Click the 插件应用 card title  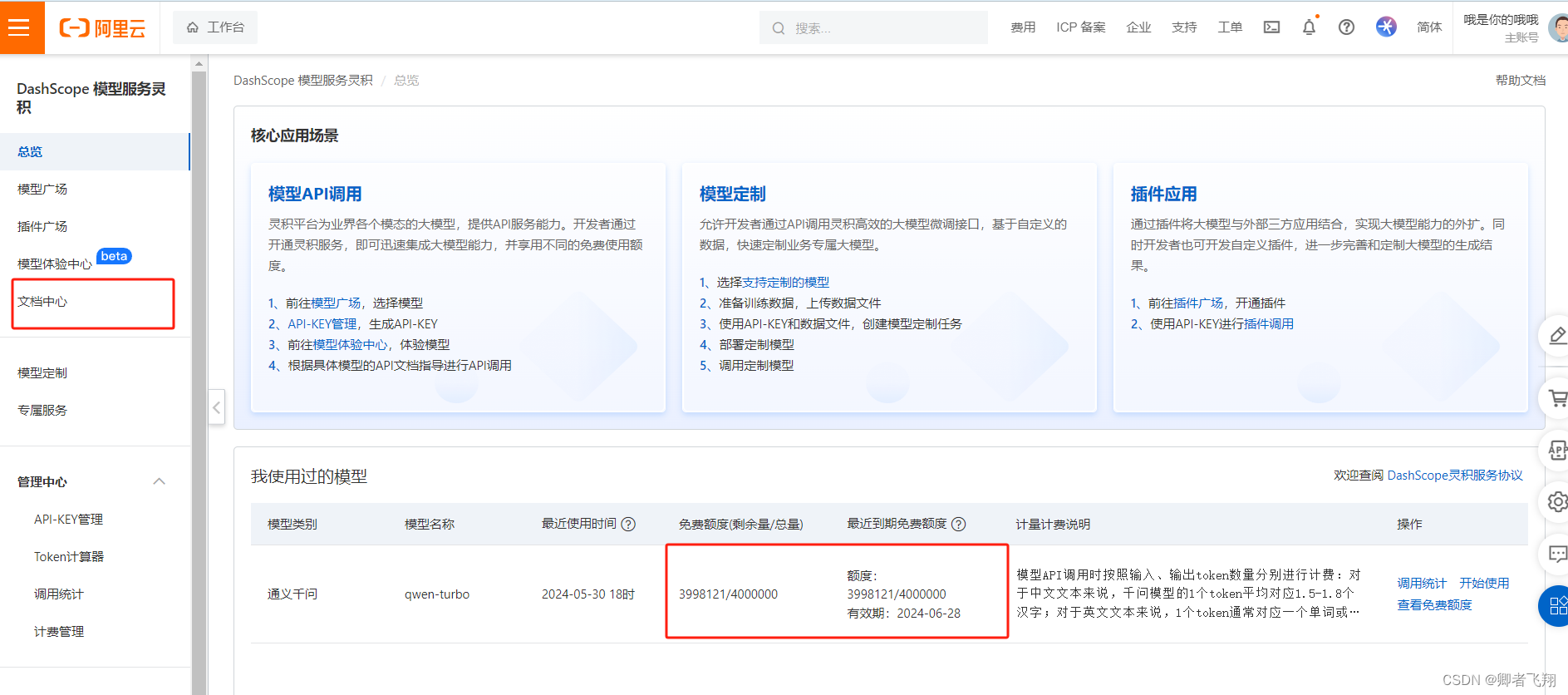coord(1163,194)
